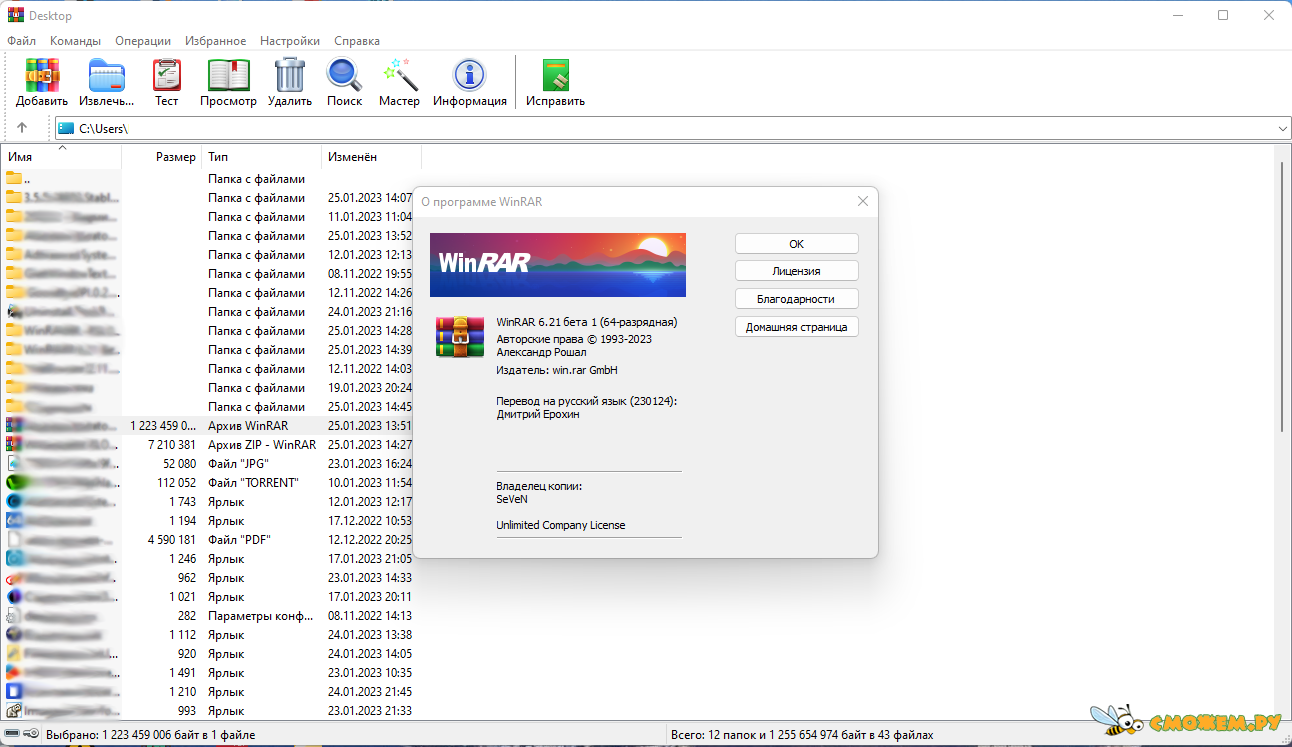Click the ZIP archive icon of the 7 210 381 row
Screen dimensions: 1292x747
[x=14, y=445]
